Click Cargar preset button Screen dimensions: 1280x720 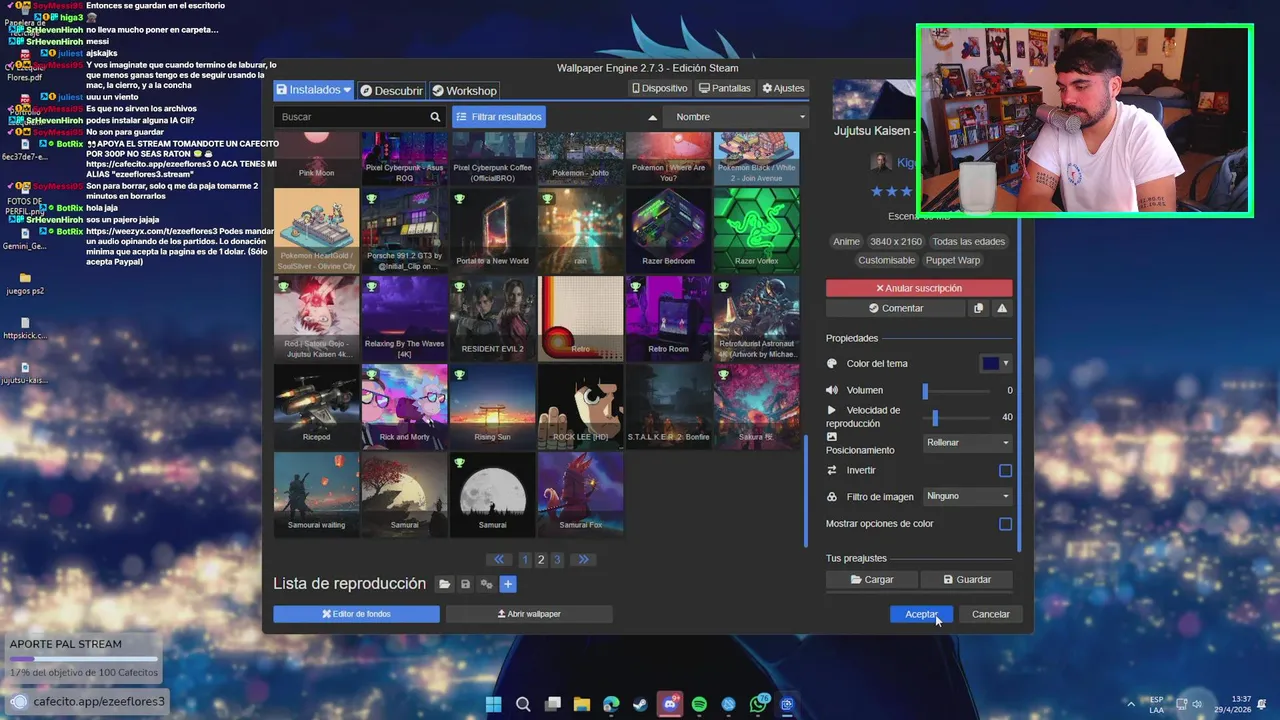tap(872, 579)
